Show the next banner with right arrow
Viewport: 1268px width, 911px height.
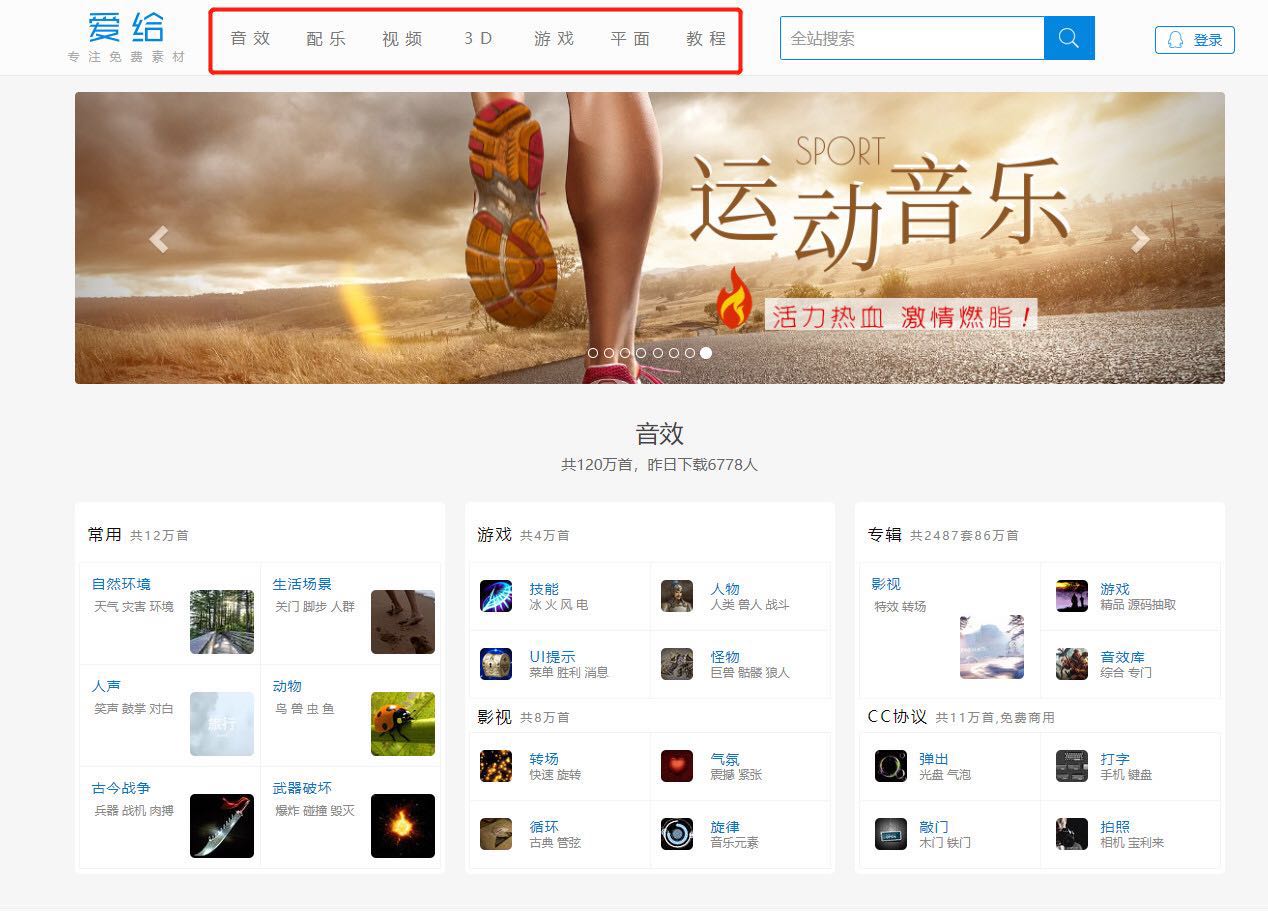click(x=1140, y=239)
